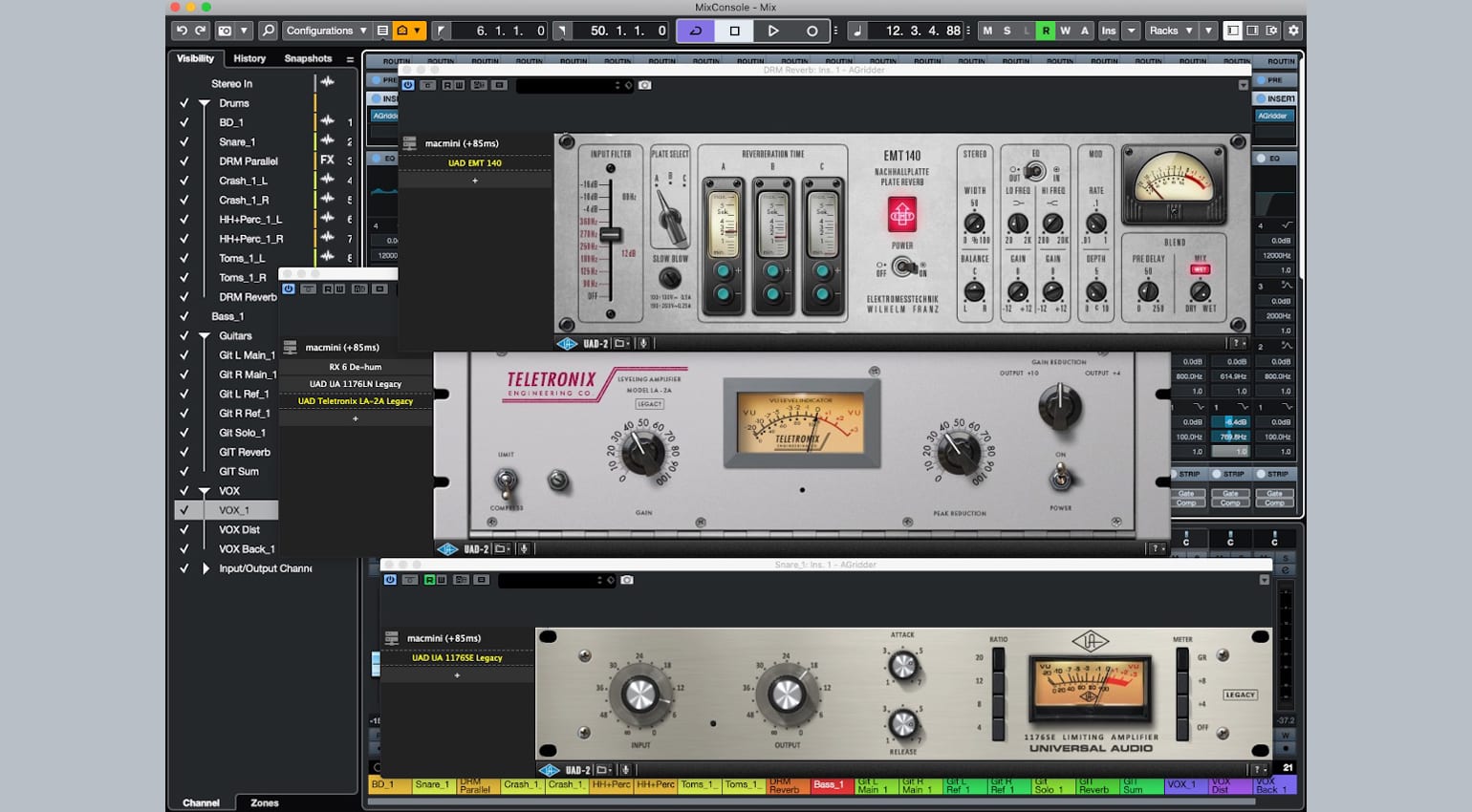
Task: Select RX 6 De-hum in the plugin list
Action: tap(356, 367)
